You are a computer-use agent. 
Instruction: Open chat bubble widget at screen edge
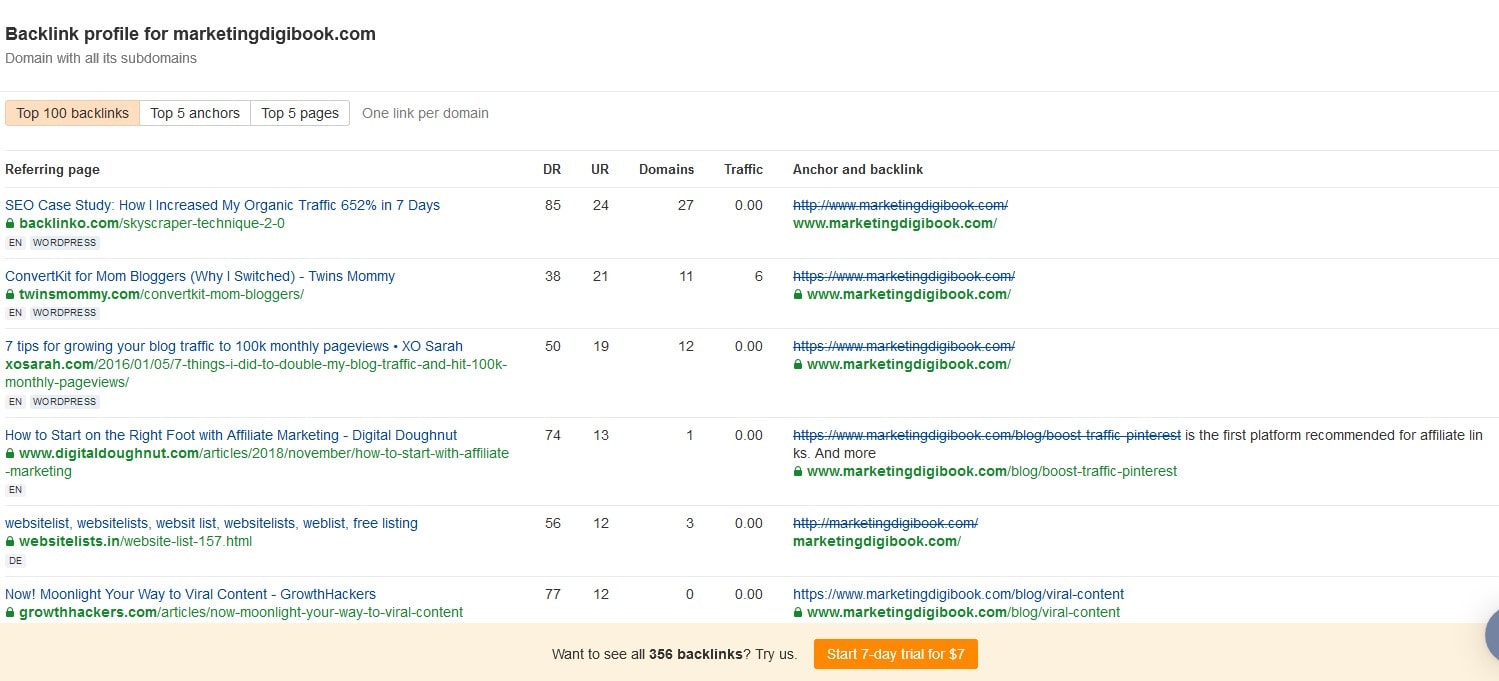coord(1492,633)
